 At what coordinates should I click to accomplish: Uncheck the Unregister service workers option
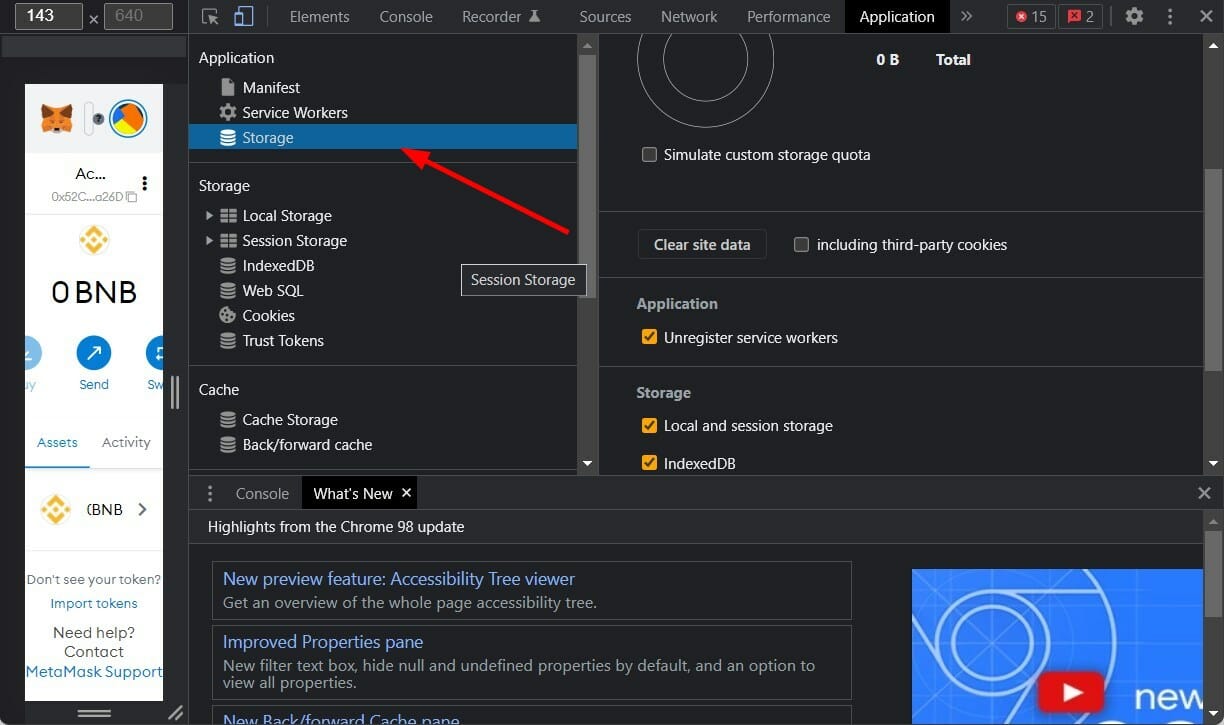[649, 337]
